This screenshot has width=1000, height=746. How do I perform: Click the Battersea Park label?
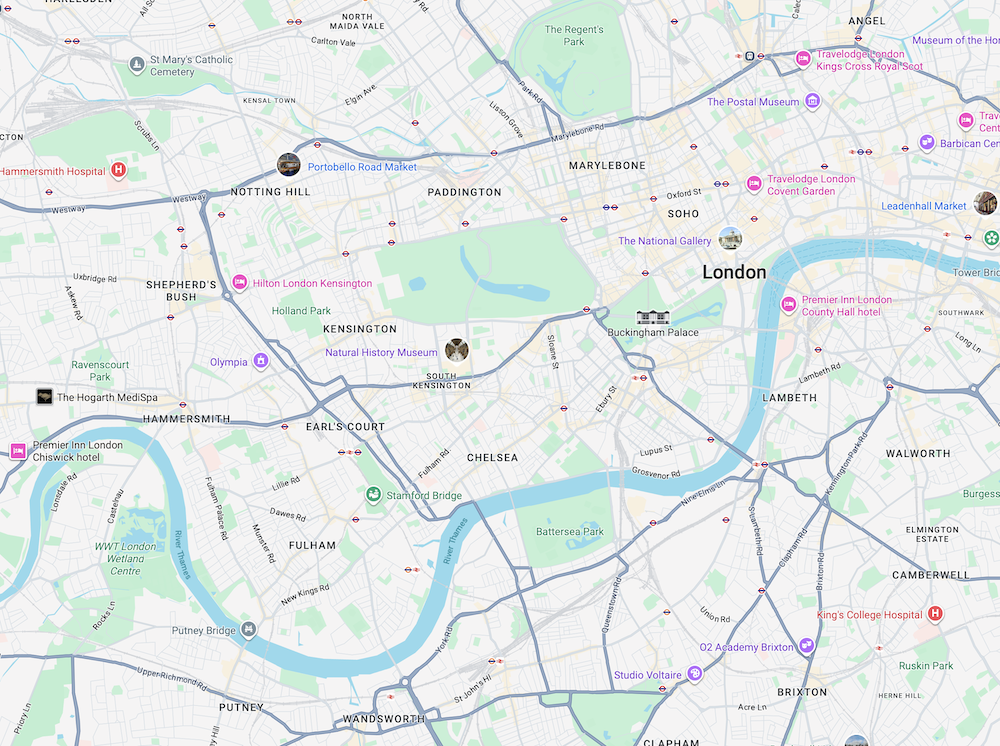coord(570,531)
